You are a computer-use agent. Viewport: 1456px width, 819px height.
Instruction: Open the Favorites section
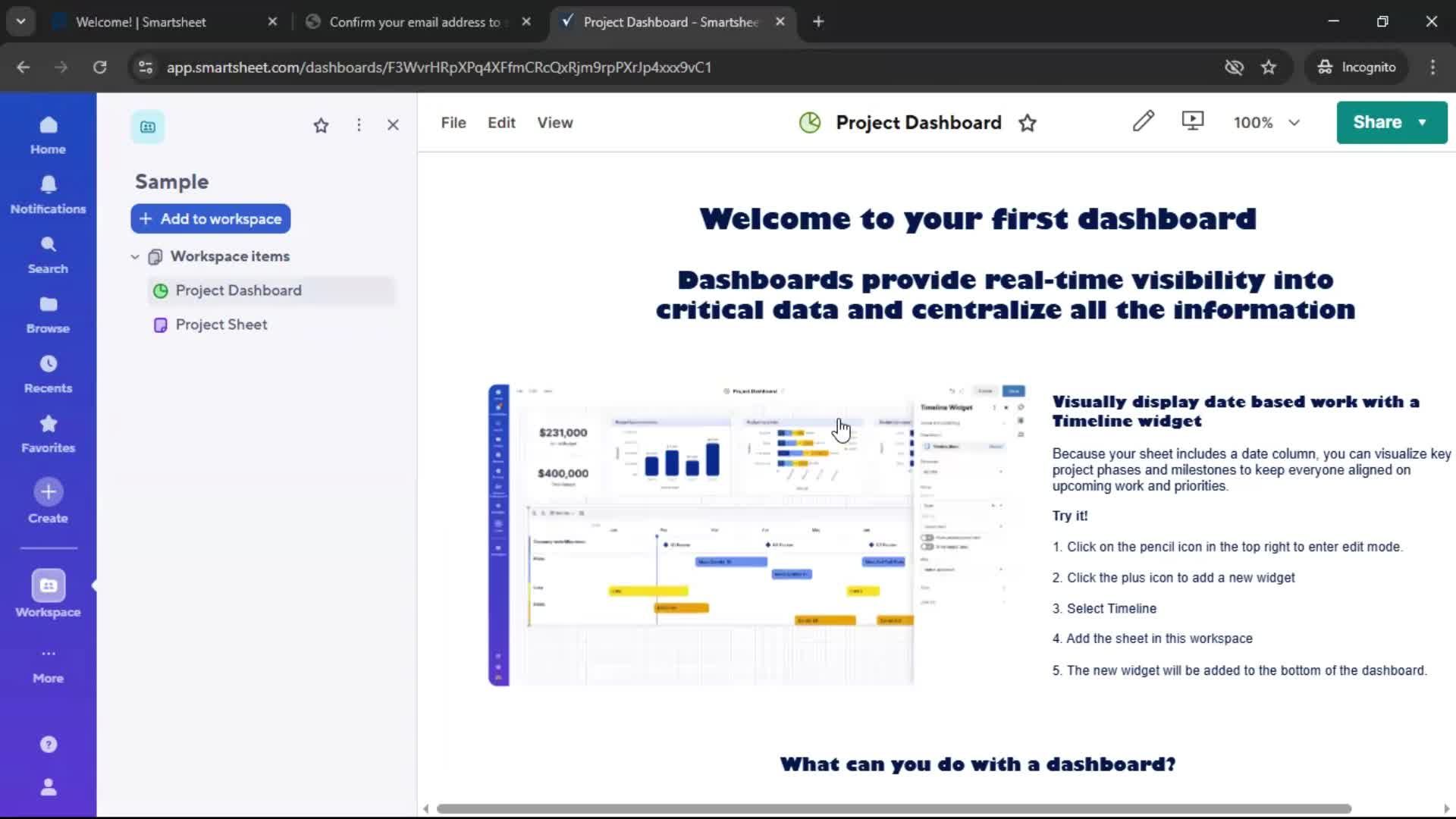coord(48,432)
